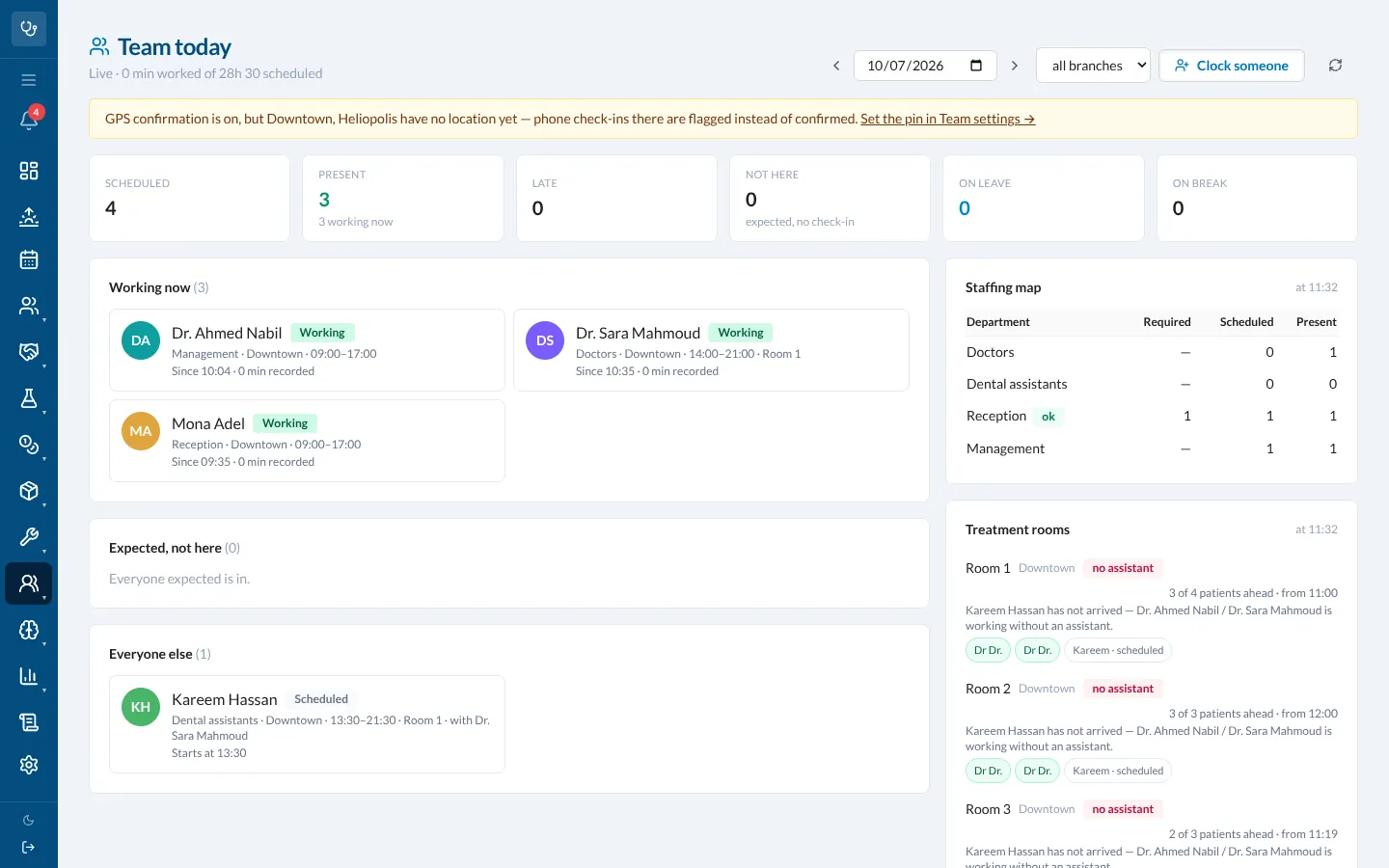Click the On break stat card
The image size is (1389, 868).
(1257, 199)
